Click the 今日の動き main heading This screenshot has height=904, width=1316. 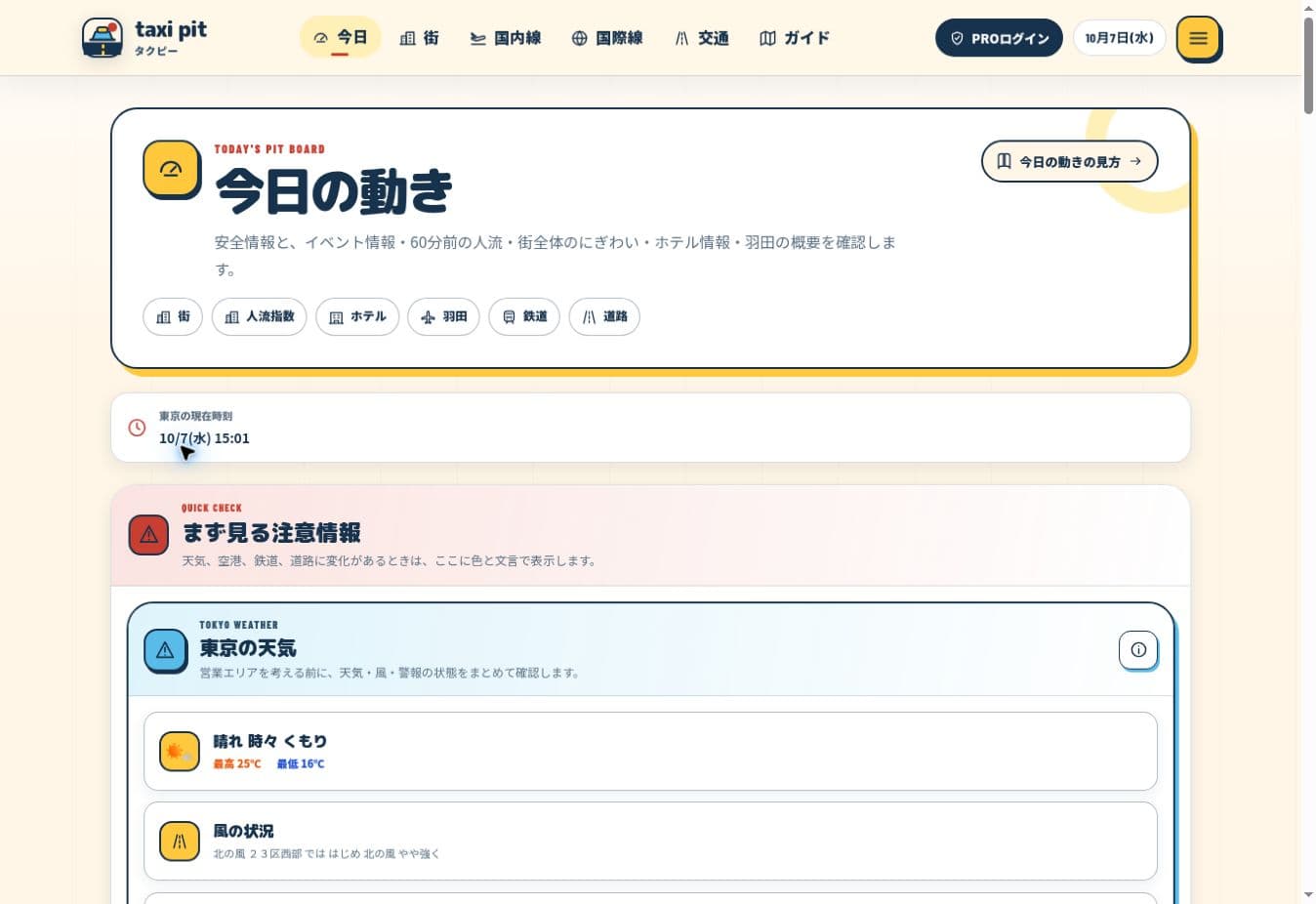tap(334, 190)
